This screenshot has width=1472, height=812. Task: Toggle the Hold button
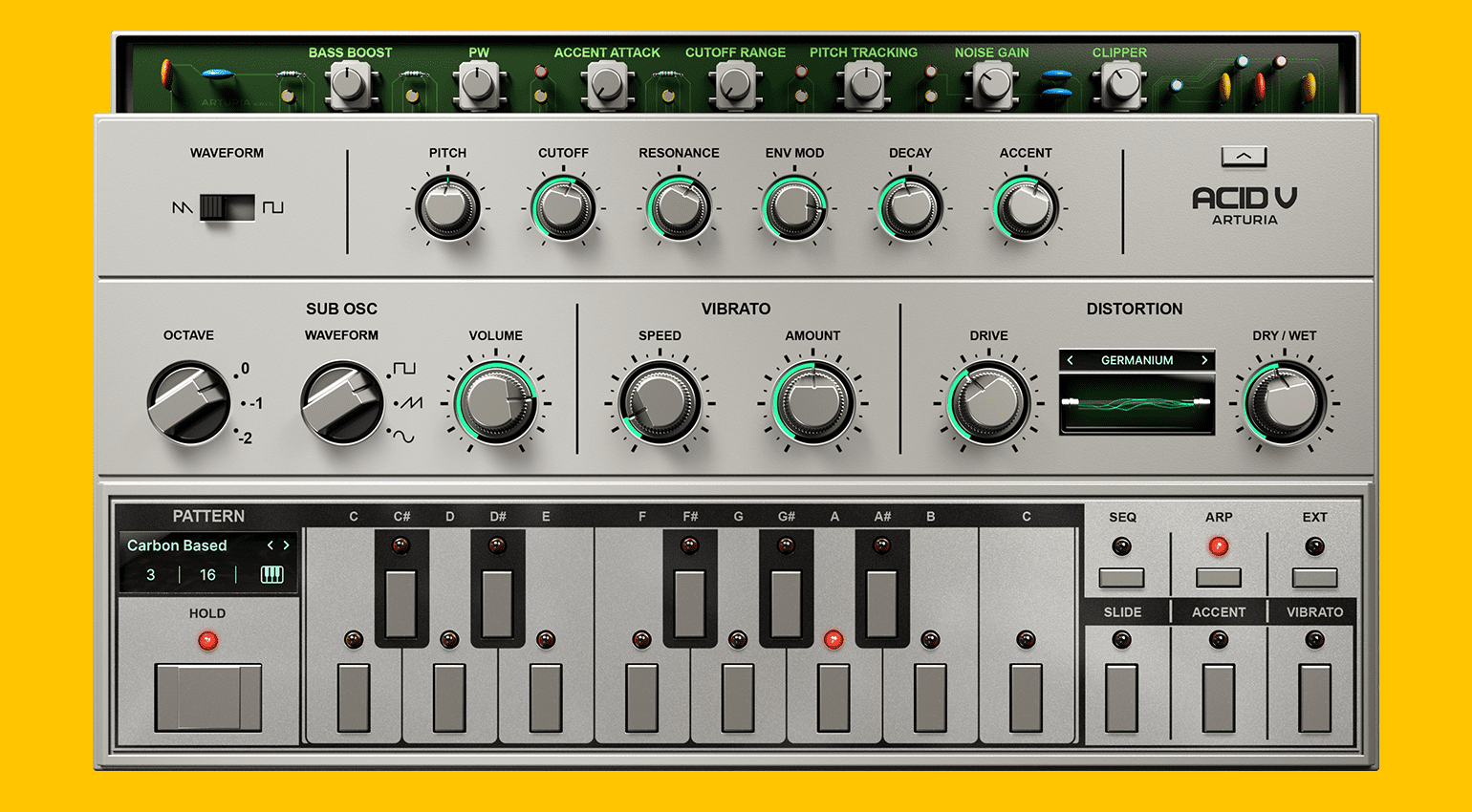click(208, 697)
